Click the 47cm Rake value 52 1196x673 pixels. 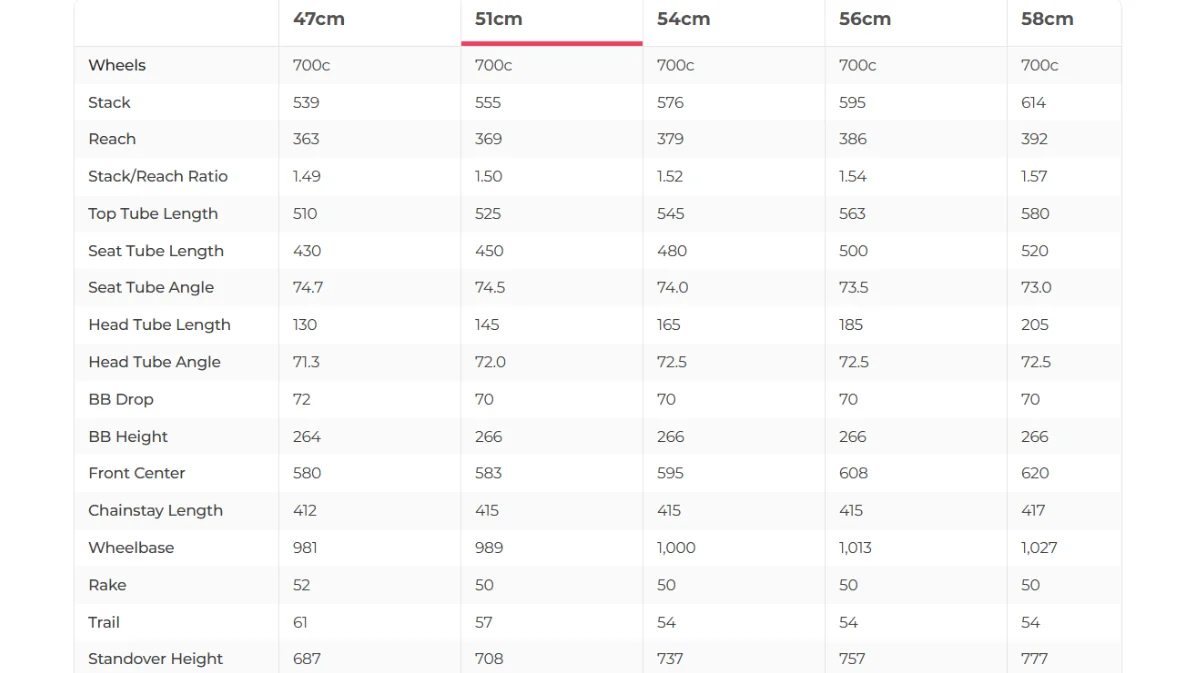tap(301, 585)
